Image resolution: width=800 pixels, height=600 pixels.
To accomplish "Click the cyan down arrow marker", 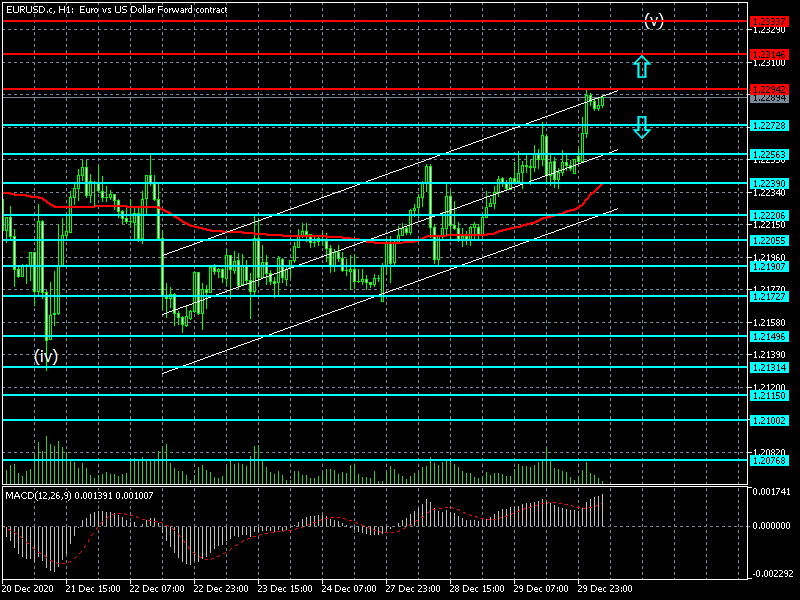I will (x=642, y=126).
